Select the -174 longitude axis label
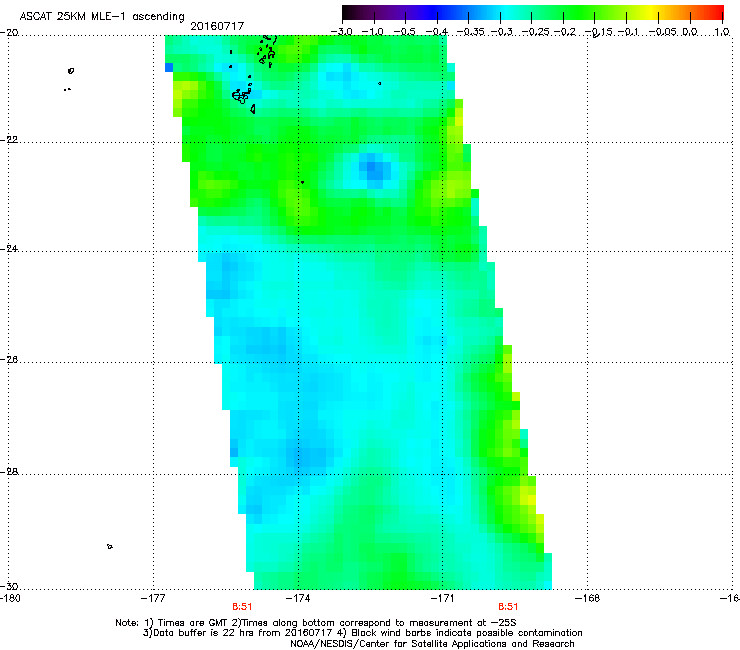The width and height of the screenshot is (740, 650). [x=298, y=598]
